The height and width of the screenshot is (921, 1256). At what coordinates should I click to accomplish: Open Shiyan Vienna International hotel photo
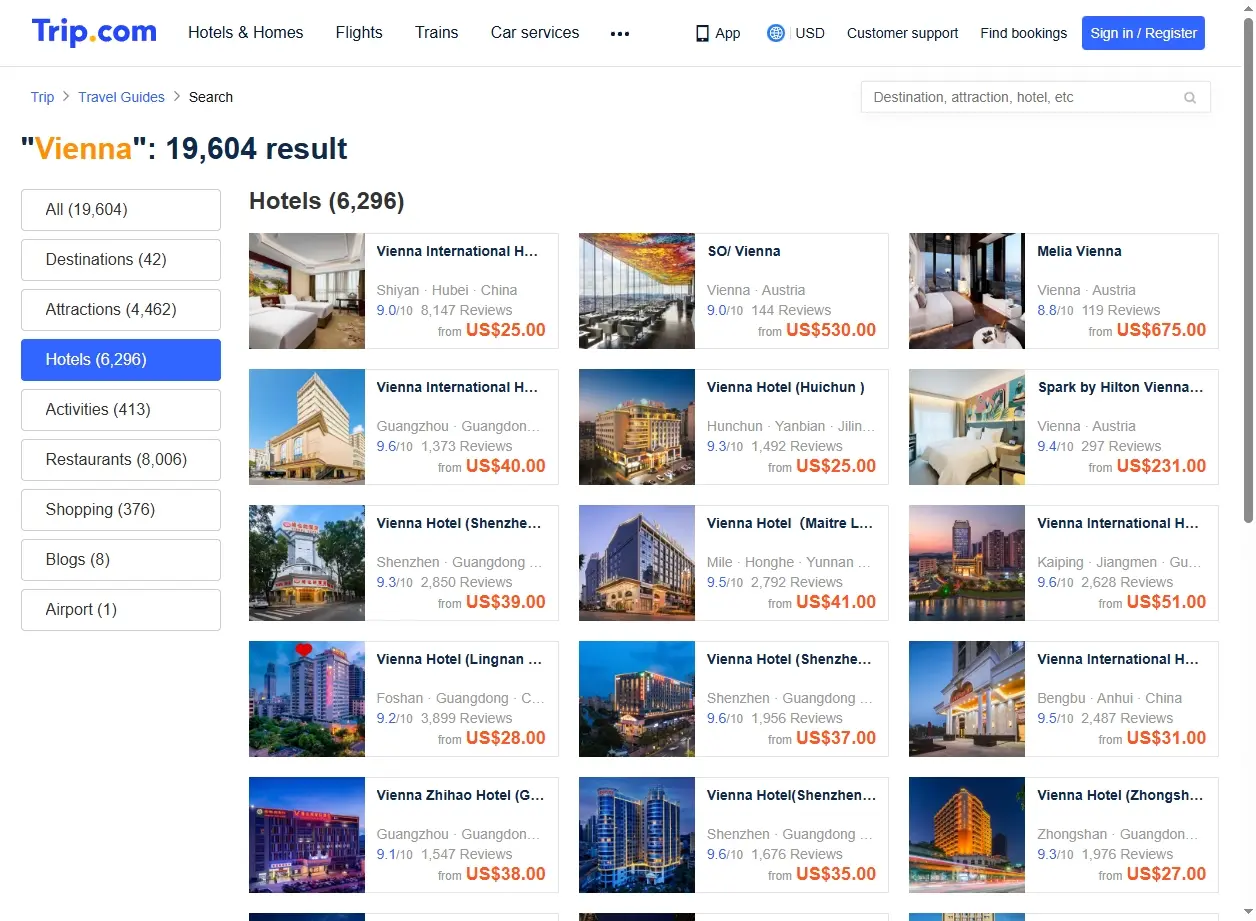click(x=307, y=291)
